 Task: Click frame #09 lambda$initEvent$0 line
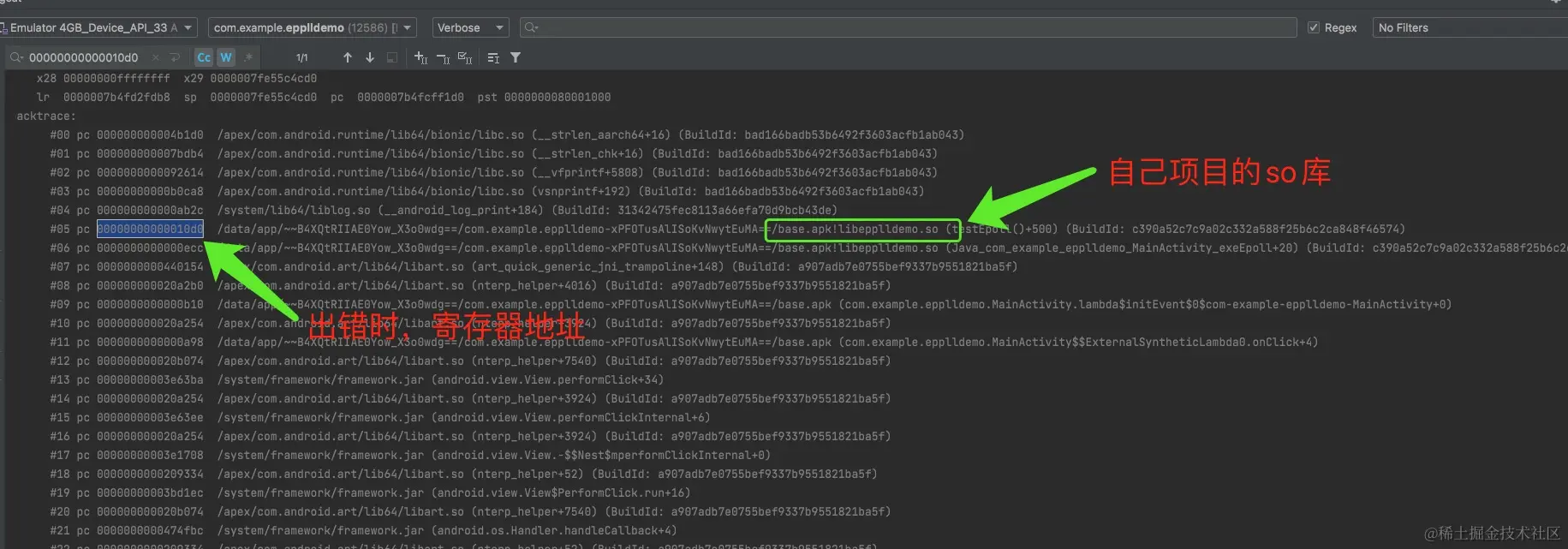point(751,304)
